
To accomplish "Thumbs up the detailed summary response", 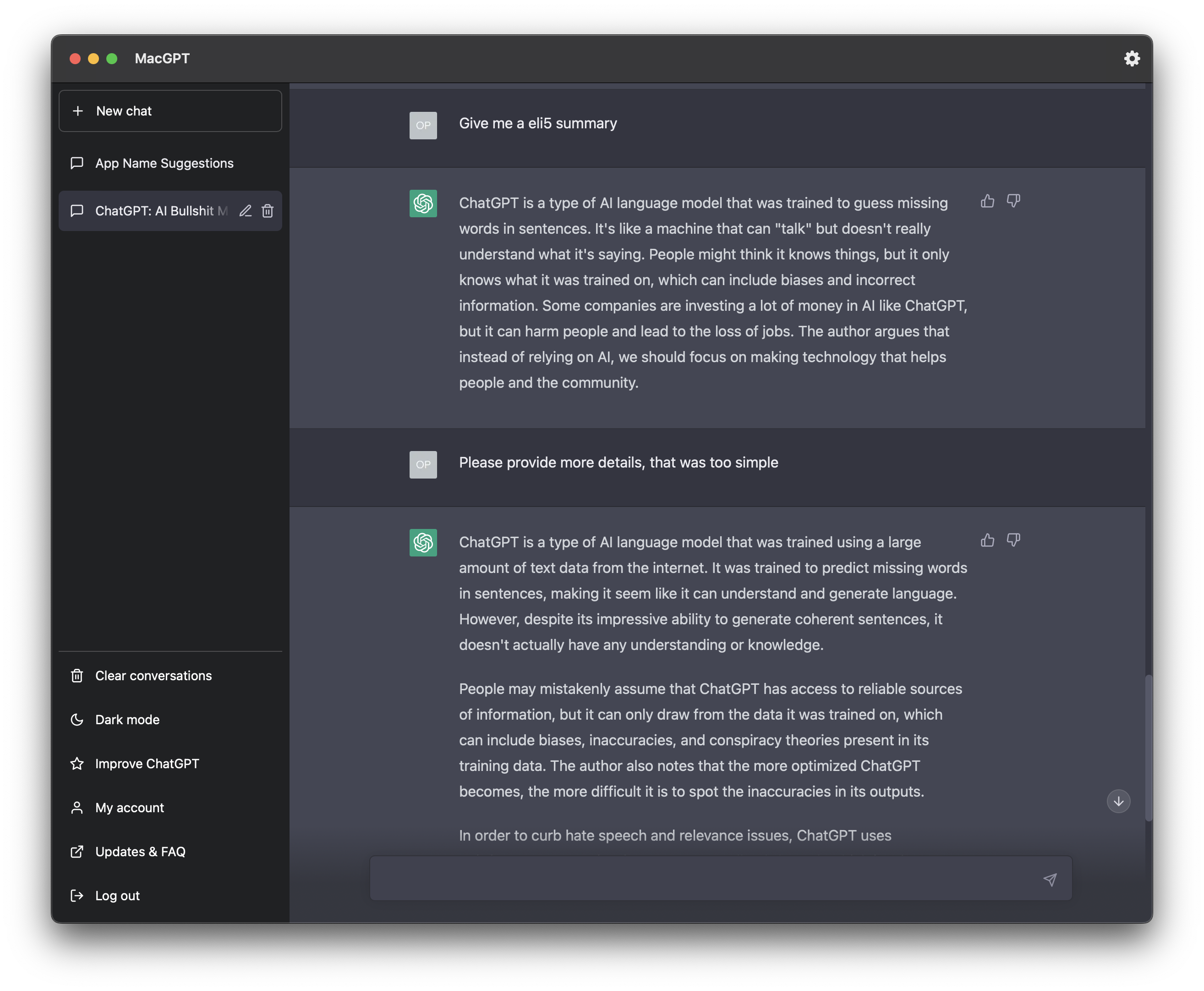I will coord(987,540).
